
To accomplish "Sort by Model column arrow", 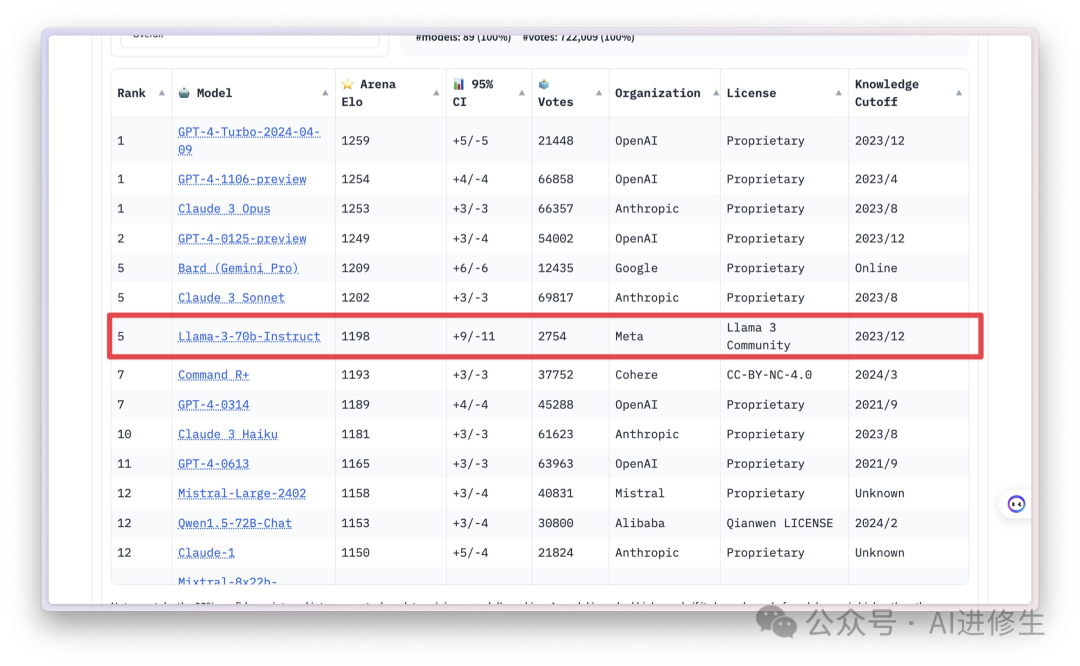I will (x=325, y=93).
